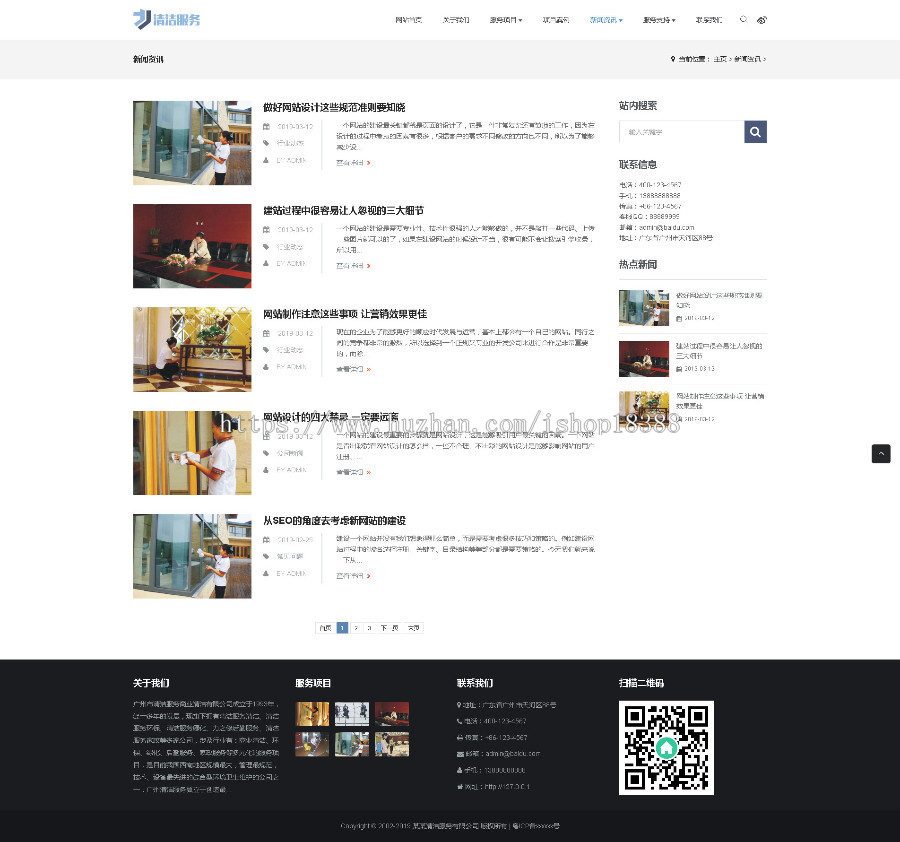The height and width of the screenshot is (842, 900).
Task: Open the third article's hallway cleaning thumbnail
Action: click(x=192, y=350)
